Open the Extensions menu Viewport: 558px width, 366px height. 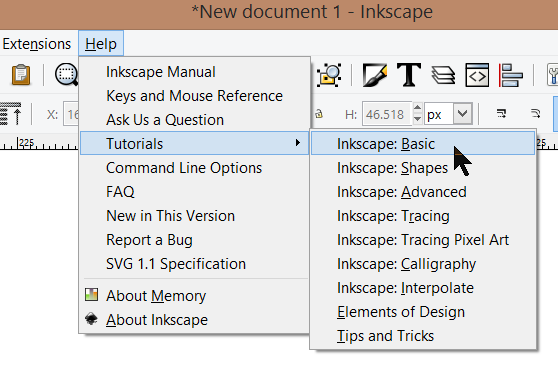37,44
